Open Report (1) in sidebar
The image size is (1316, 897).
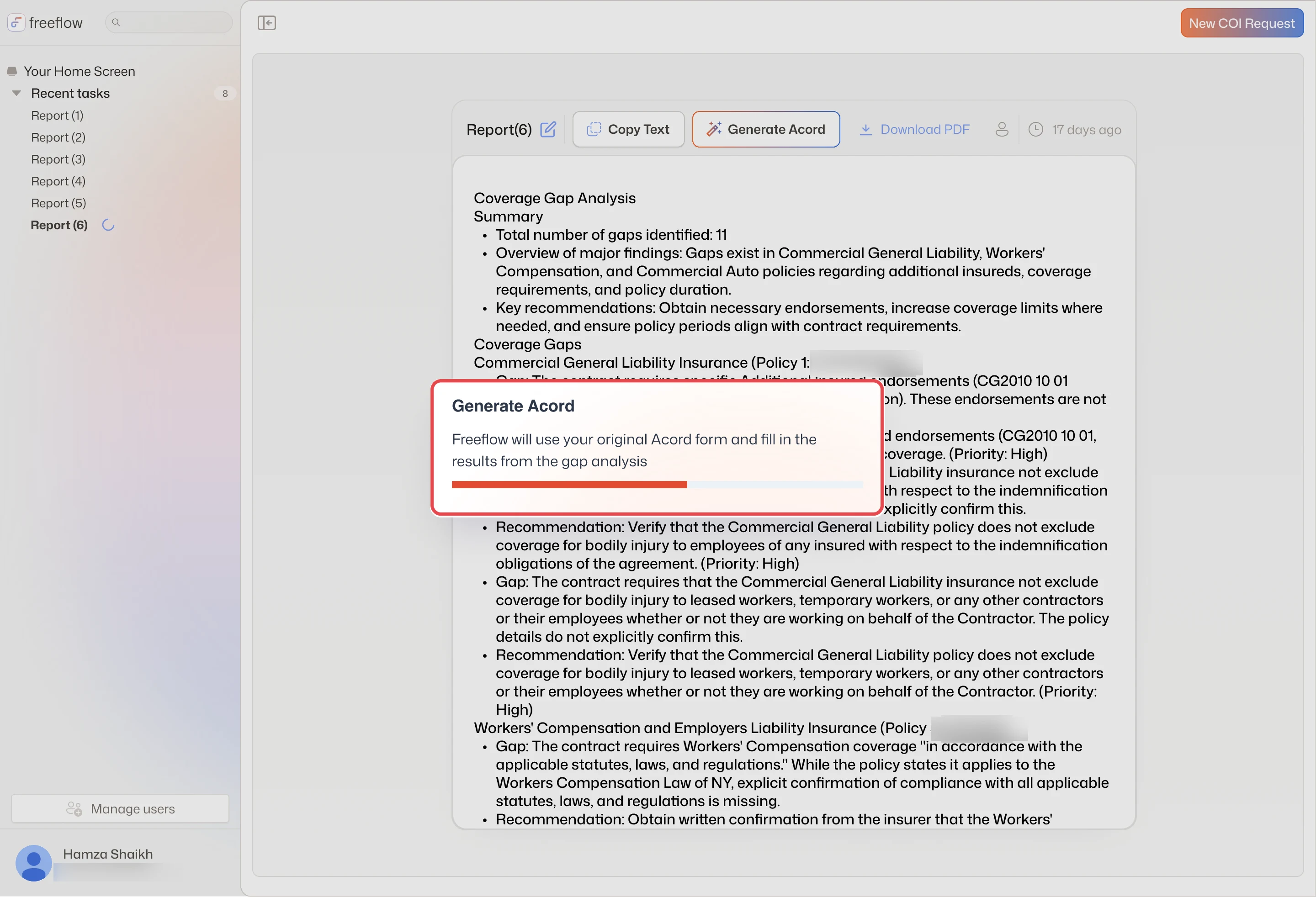pyautogui.click(x=57, y=116)
